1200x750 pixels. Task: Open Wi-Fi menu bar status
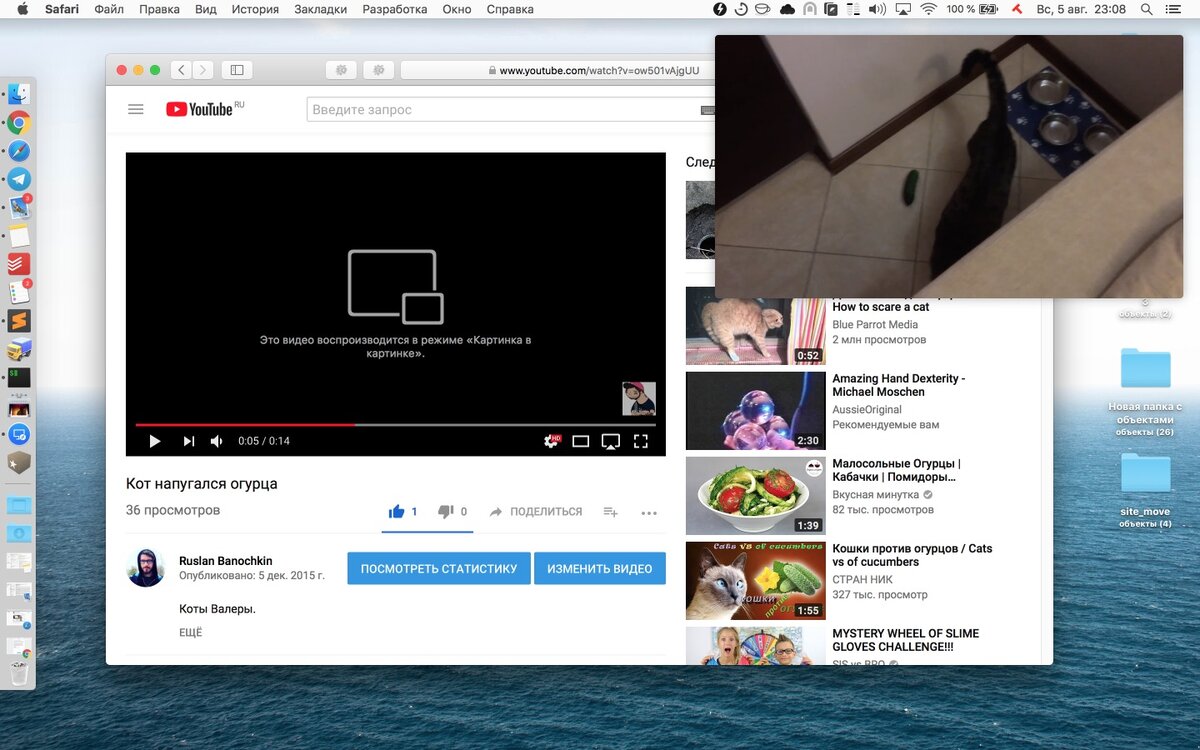[x=928, y=9]
